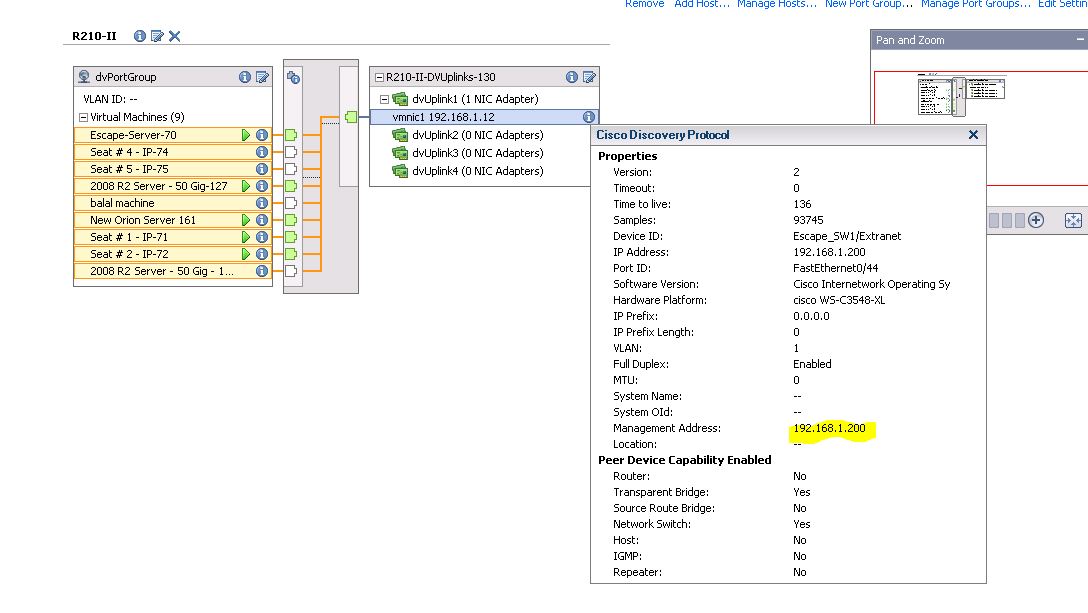Open info for truncated 2008 R2 Server - 50 Gig - 1…
The width and height of the screenshot is (1088, 613).
(x=262, y=271)
